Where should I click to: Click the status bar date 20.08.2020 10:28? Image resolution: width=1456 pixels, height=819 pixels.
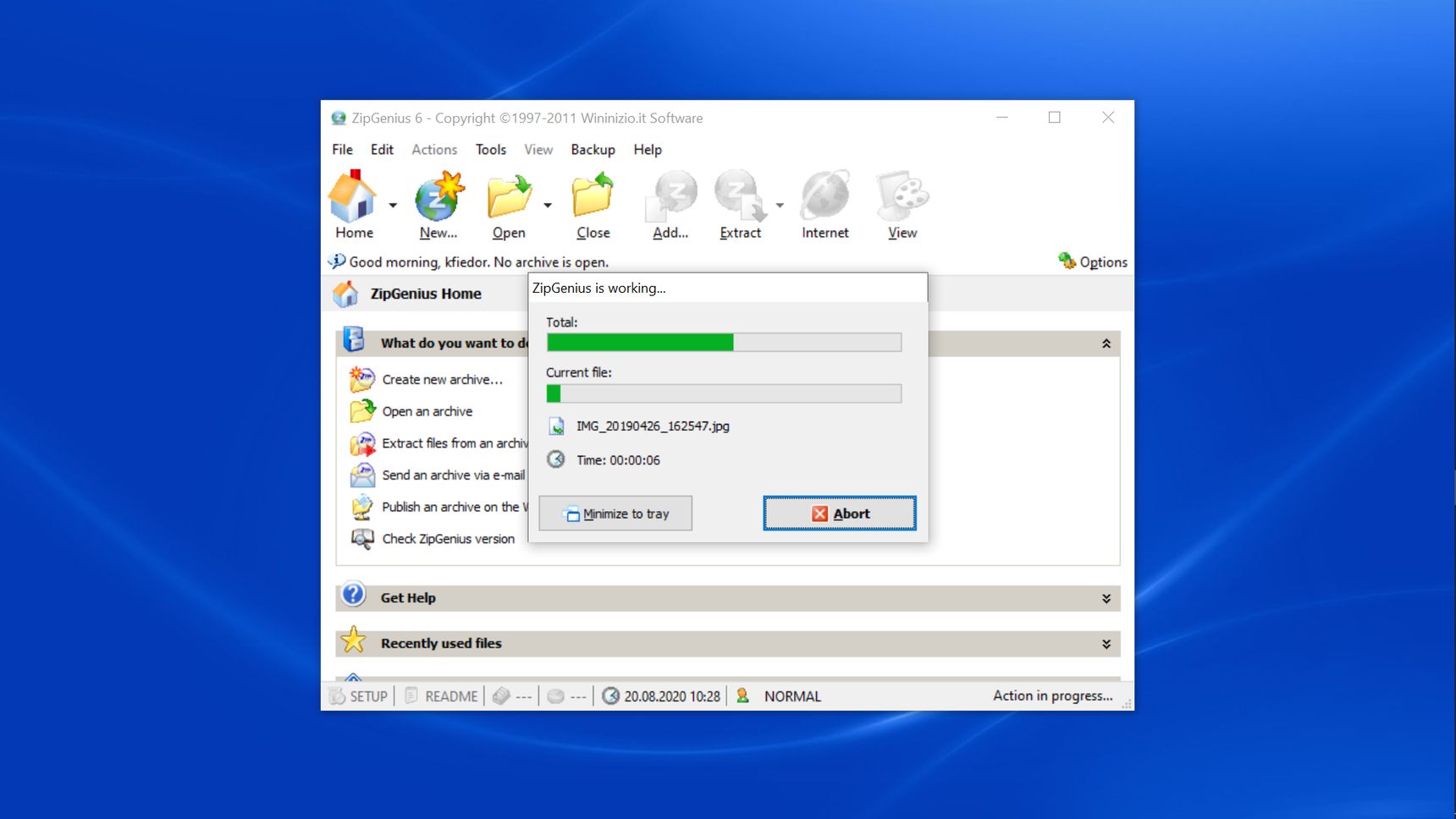pos(672,696)
